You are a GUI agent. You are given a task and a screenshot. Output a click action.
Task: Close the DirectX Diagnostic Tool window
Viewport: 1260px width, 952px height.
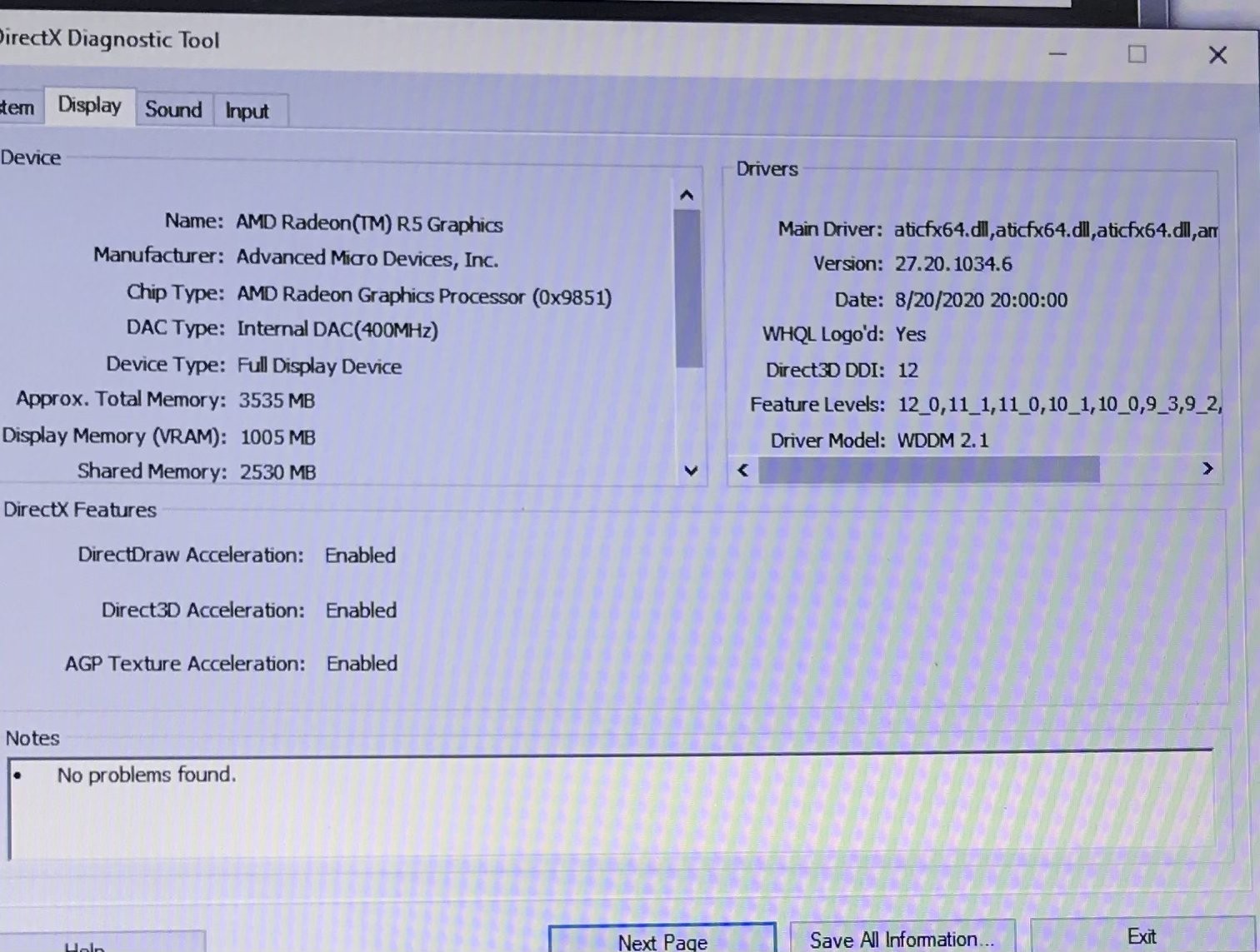tap(1217, 55)
